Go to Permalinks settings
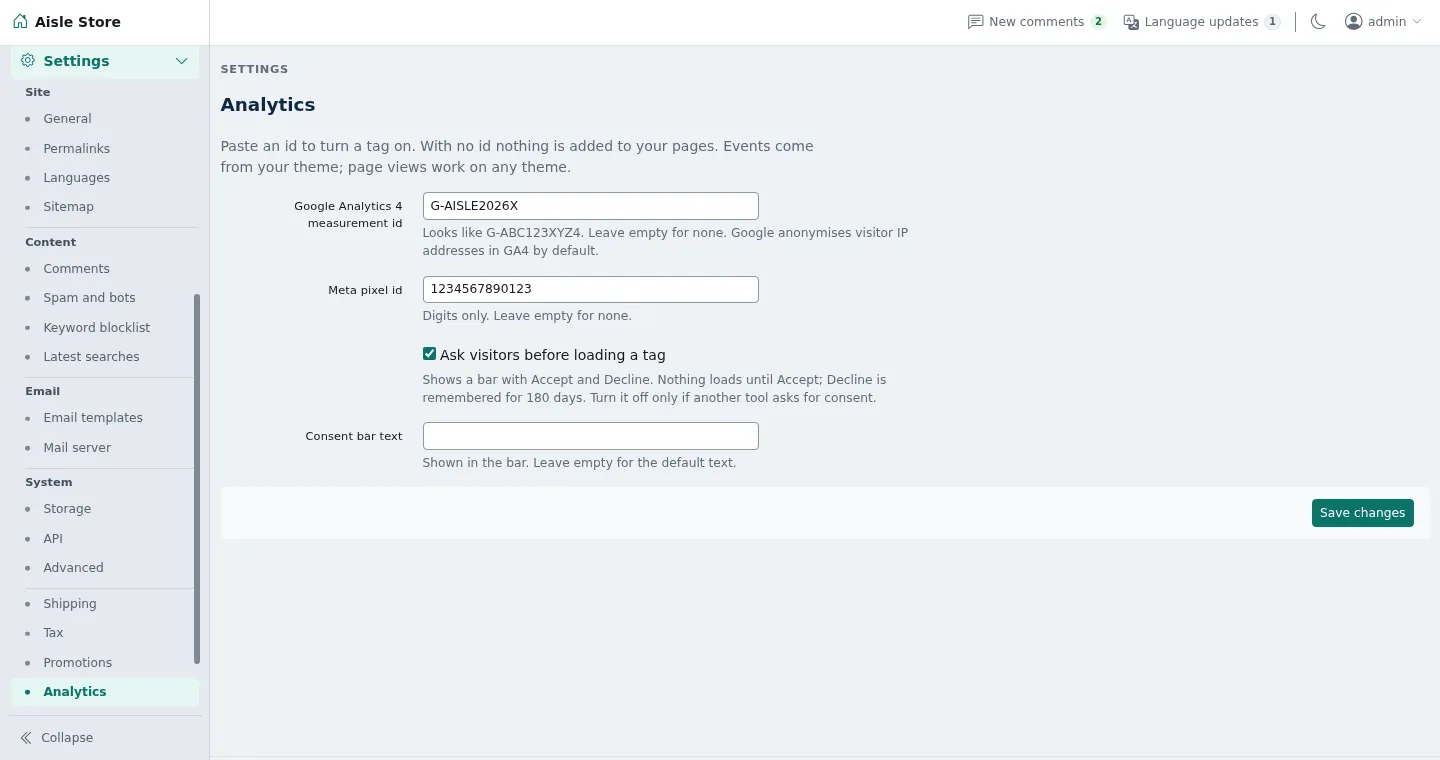Screen dimensions: 1440x760 point(77,149)
